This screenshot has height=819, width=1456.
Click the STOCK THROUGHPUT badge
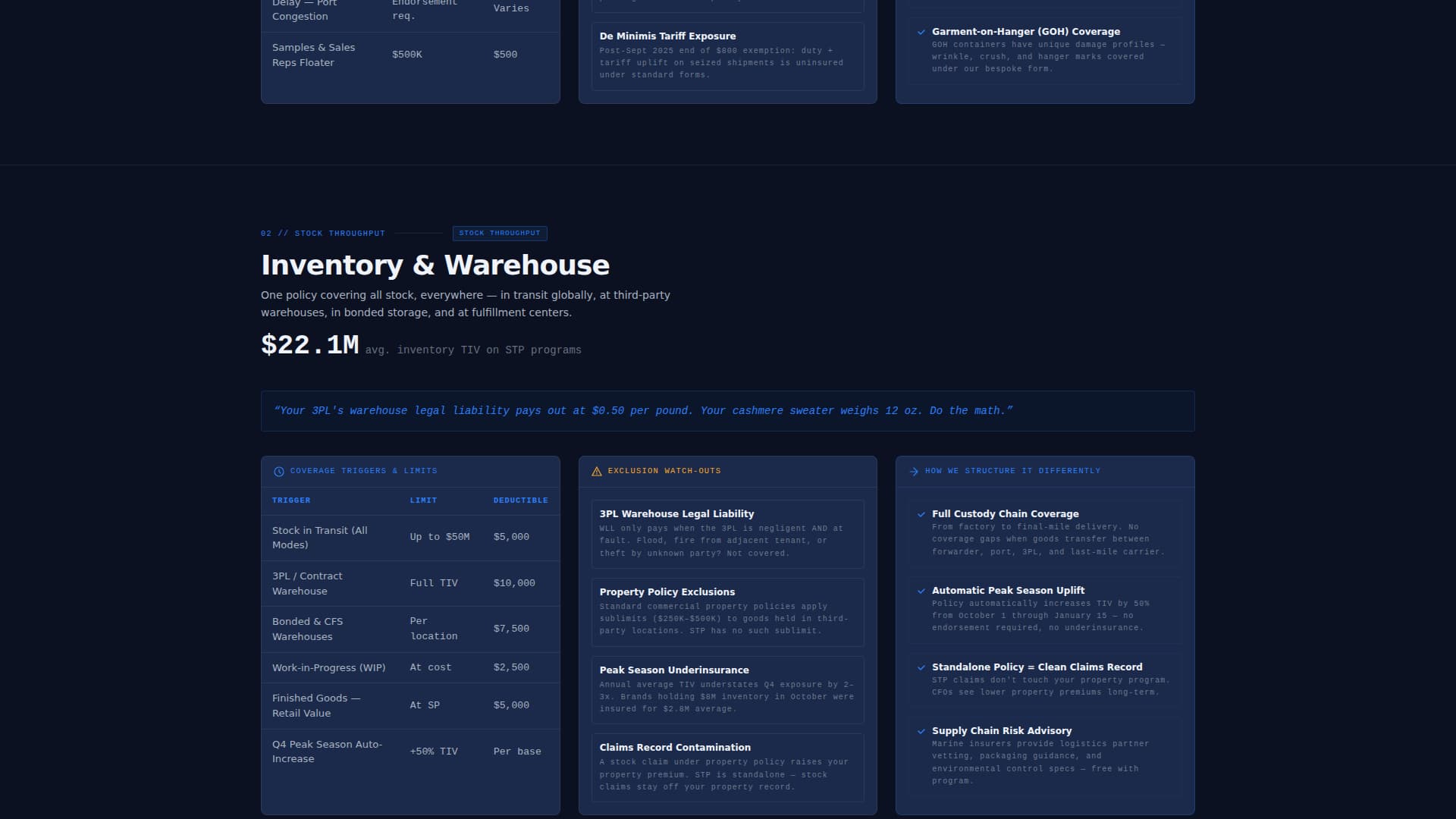coord(500,233)
